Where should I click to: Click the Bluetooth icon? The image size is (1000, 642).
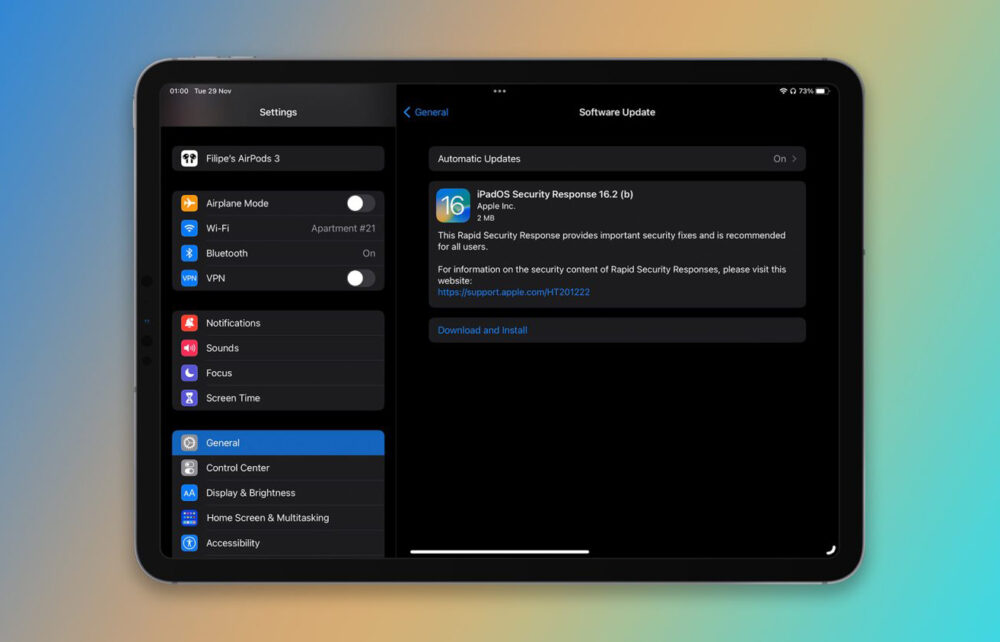coord(188,253)
